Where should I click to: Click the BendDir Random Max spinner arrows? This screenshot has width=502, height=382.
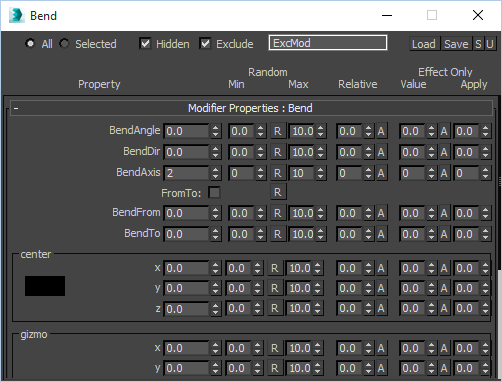321,152
